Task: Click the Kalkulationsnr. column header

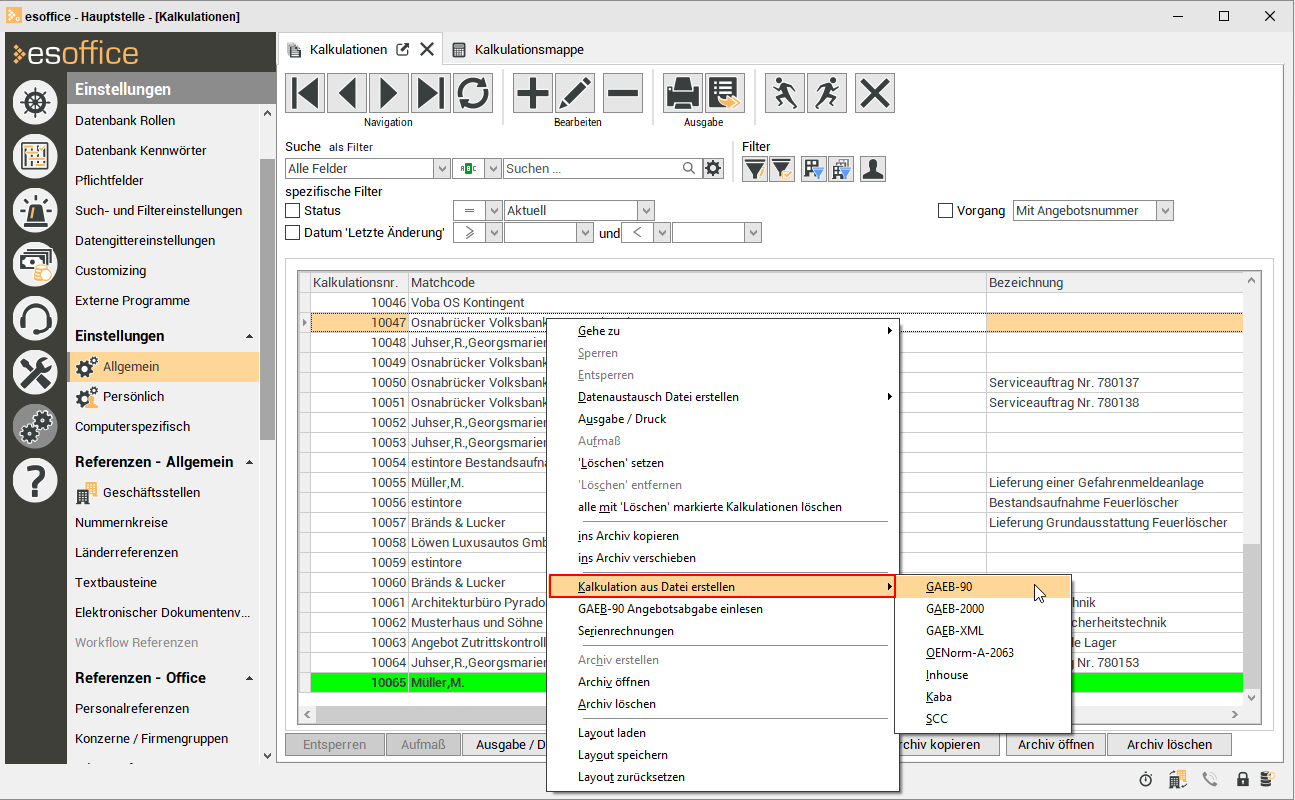Action: pos(358,283)
